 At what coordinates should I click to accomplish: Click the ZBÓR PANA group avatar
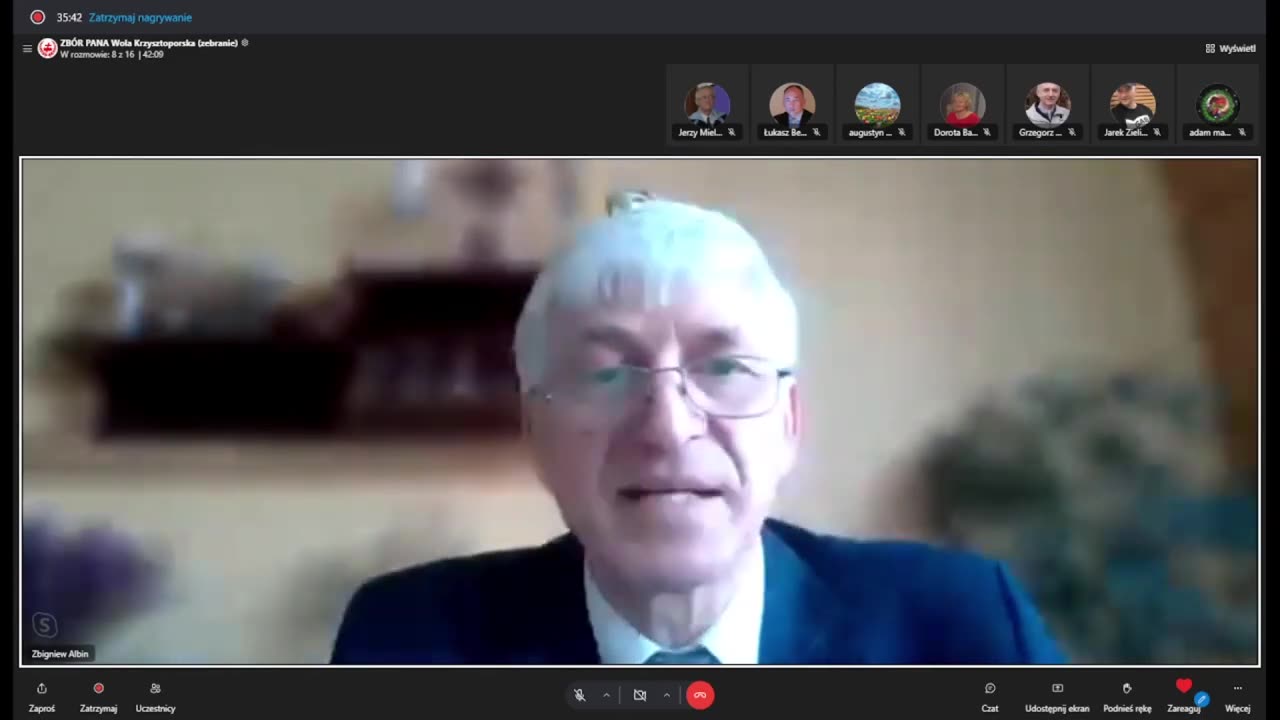point(47,48)
